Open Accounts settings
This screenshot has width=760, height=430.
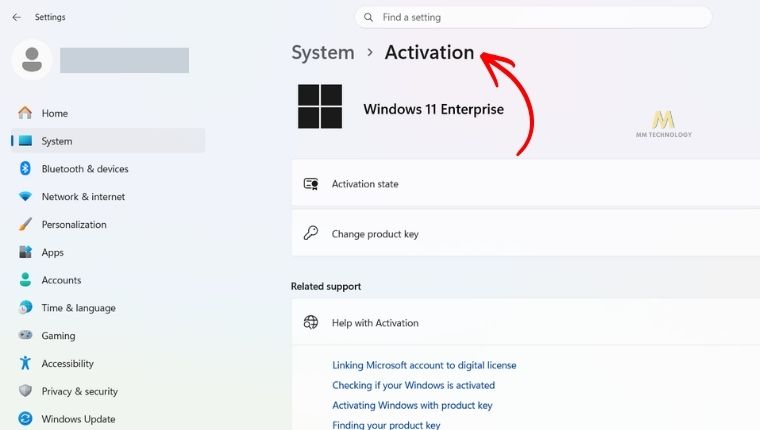tap(108, 280)
